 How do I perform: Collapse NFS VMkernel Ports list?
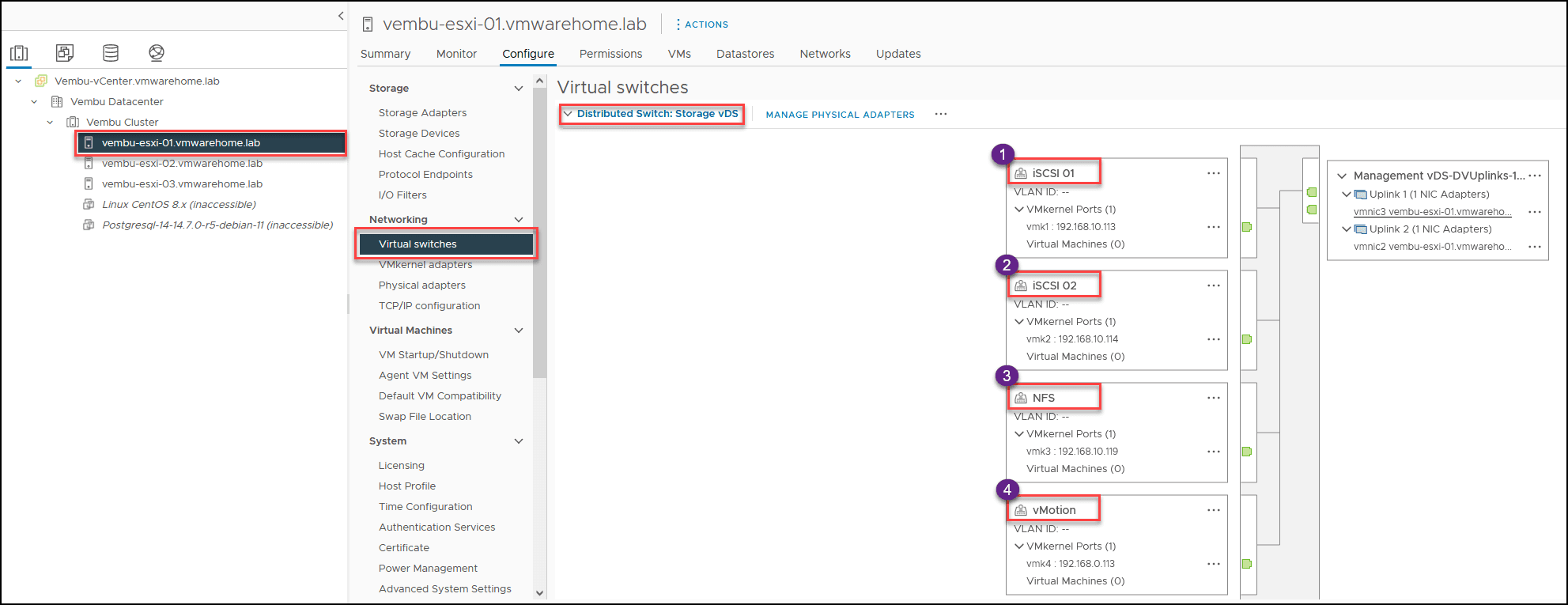pyautogui.click(x=1019, y=434)
